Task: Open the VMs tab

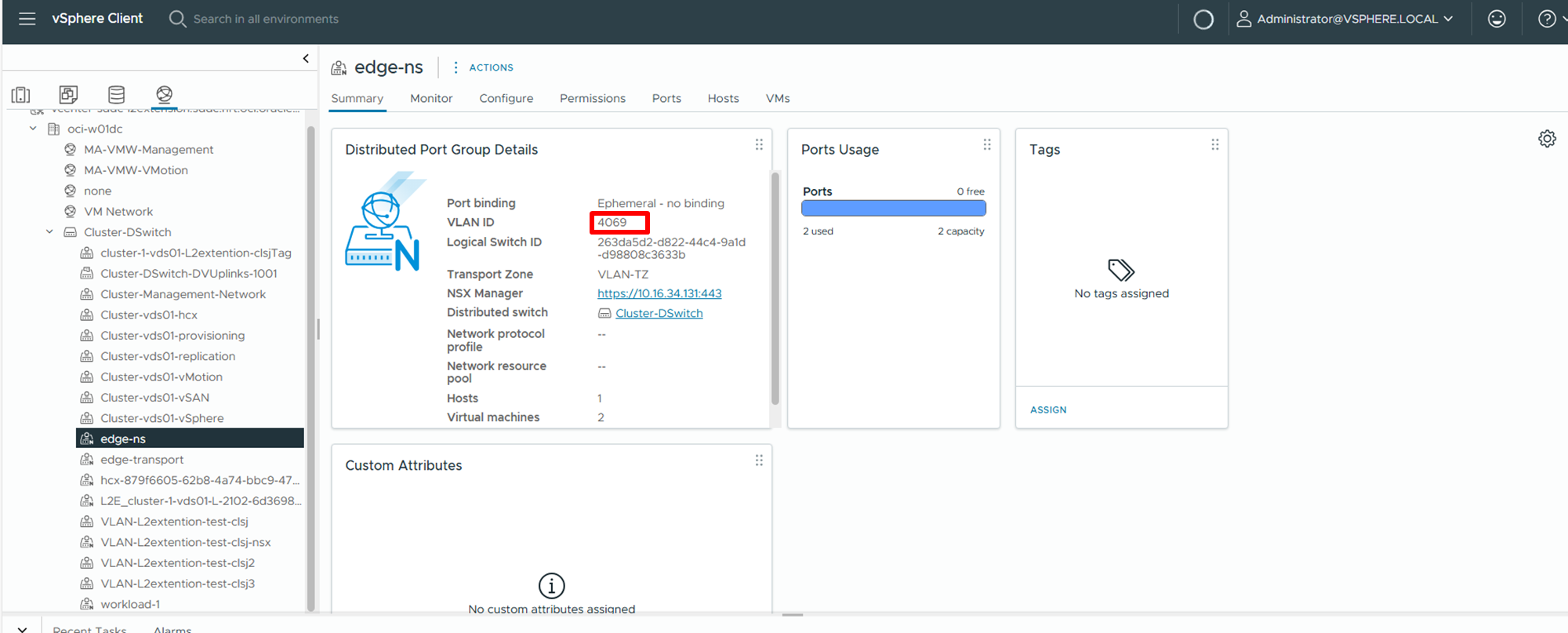Action: [x=778, y=98]
